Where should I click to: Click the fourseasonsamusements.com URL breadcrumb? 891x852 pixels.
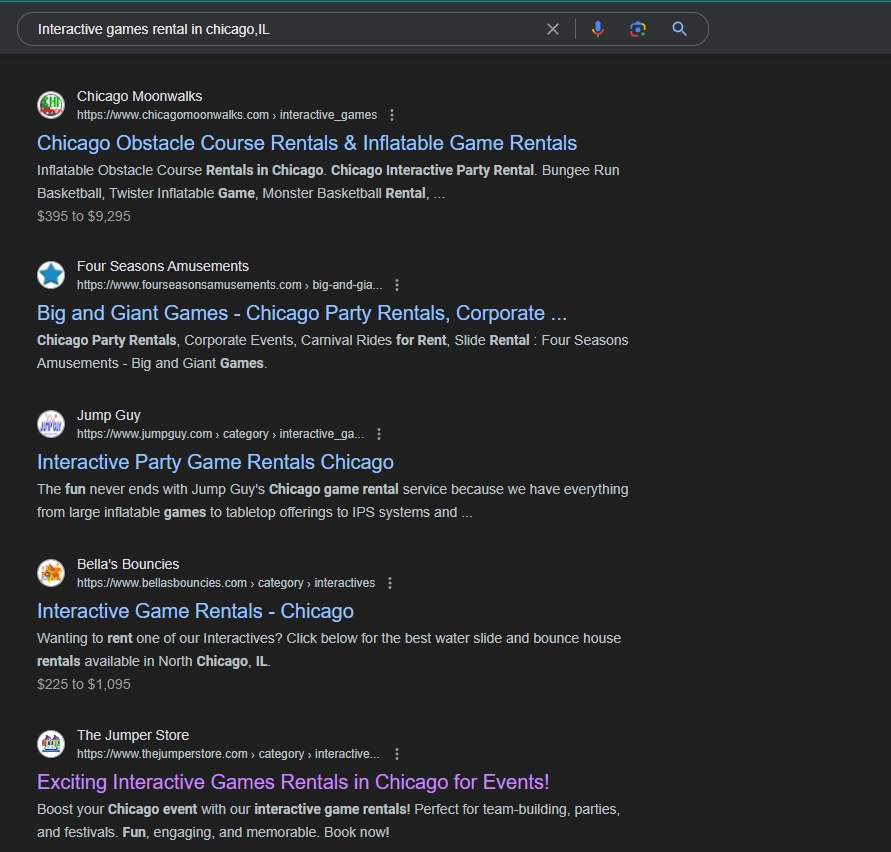230,285
